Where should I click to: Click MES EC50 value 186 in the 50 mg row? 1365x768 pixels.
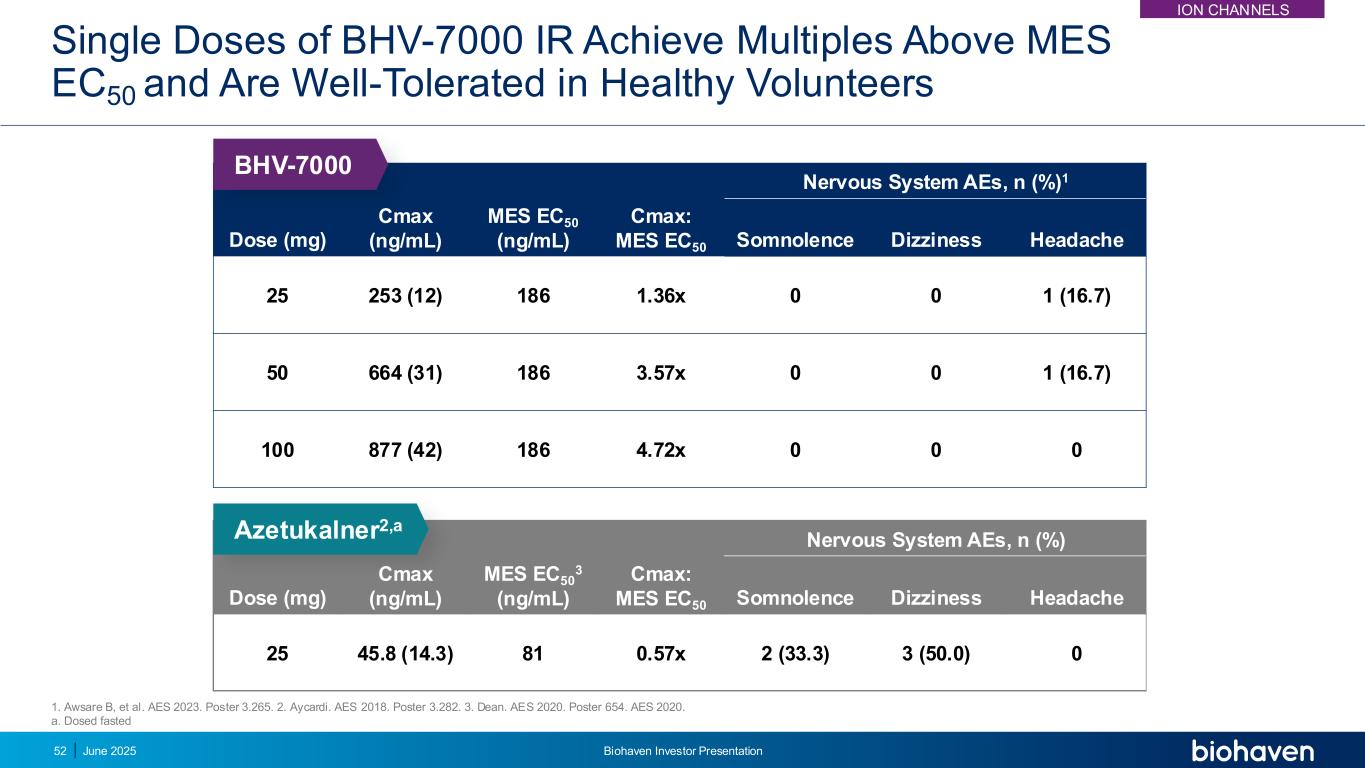pos(533,373)
